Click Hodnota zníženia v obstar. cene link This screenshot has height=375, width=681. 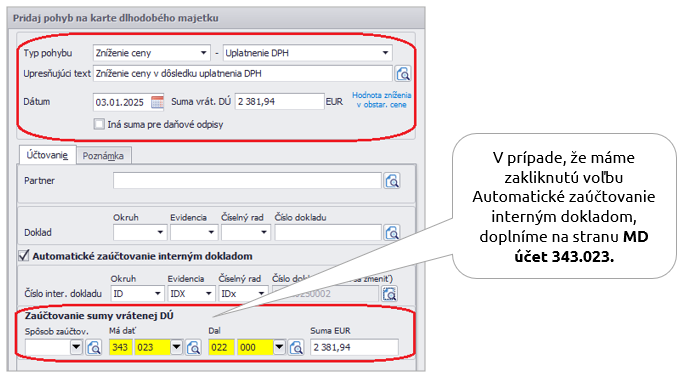point(381,100)
